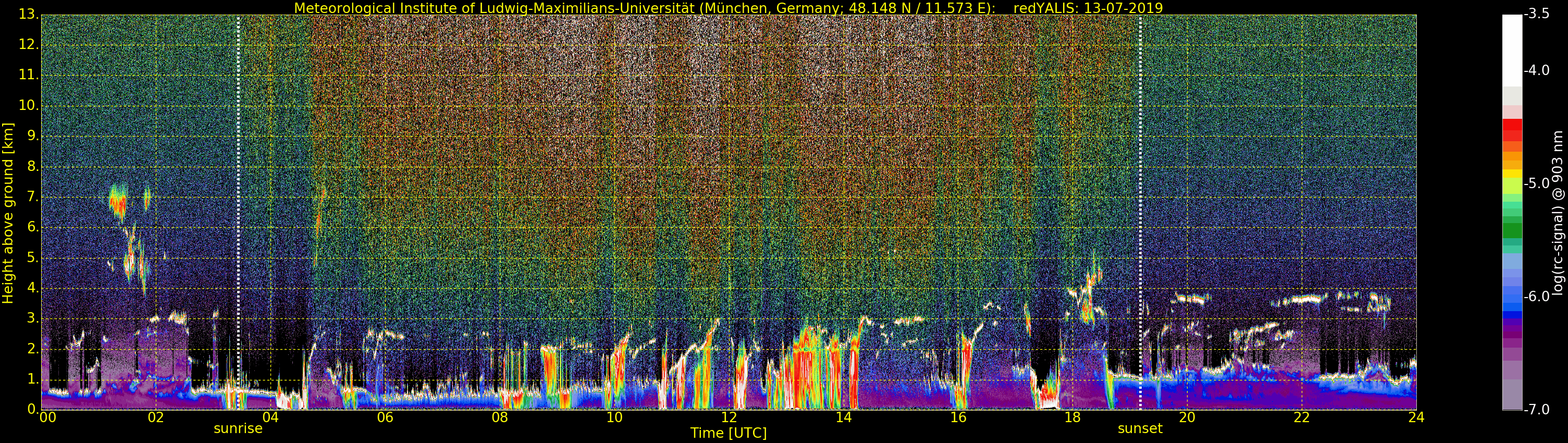Screen dimensions: 1568x443
Task: Click the colorbar value '-4.0'
Action: (1538, 70)
